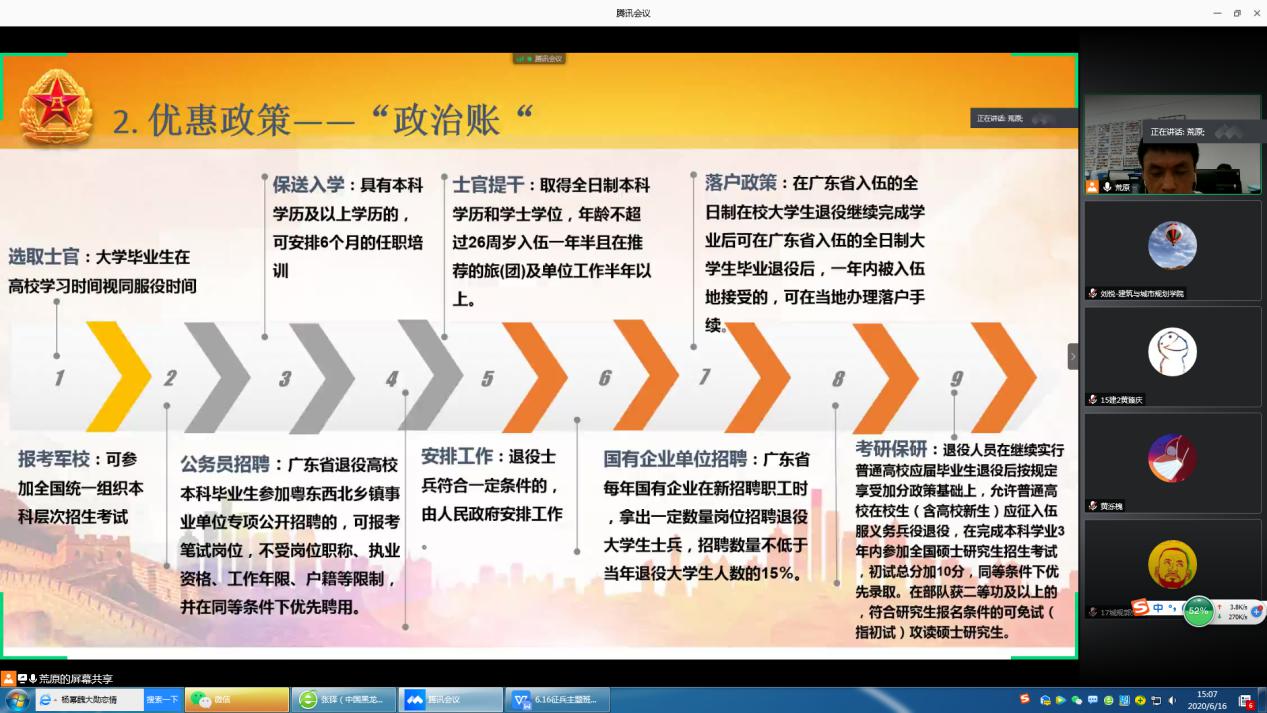Open the 6.16征兵主题班 document taskbar item
The height and width of the screenshot is (713, 1267).
pyautogui.click(x=558, y=700)
